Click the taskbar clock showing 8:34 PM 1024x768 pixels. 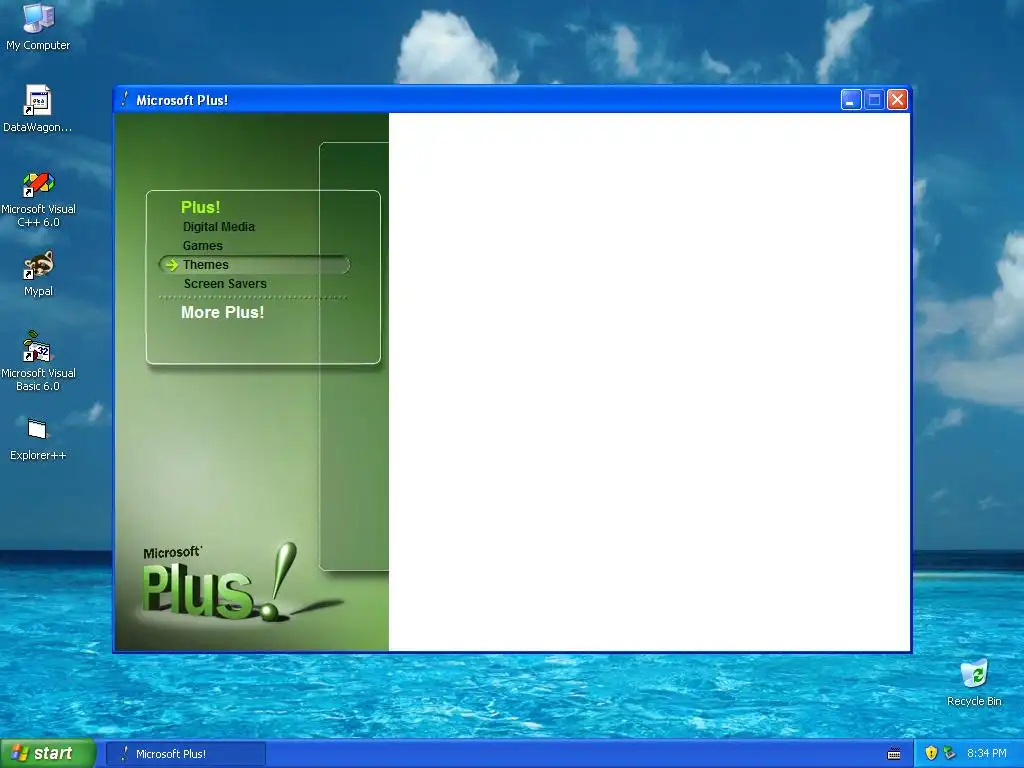pyautogui.click(x=986, y=753)
